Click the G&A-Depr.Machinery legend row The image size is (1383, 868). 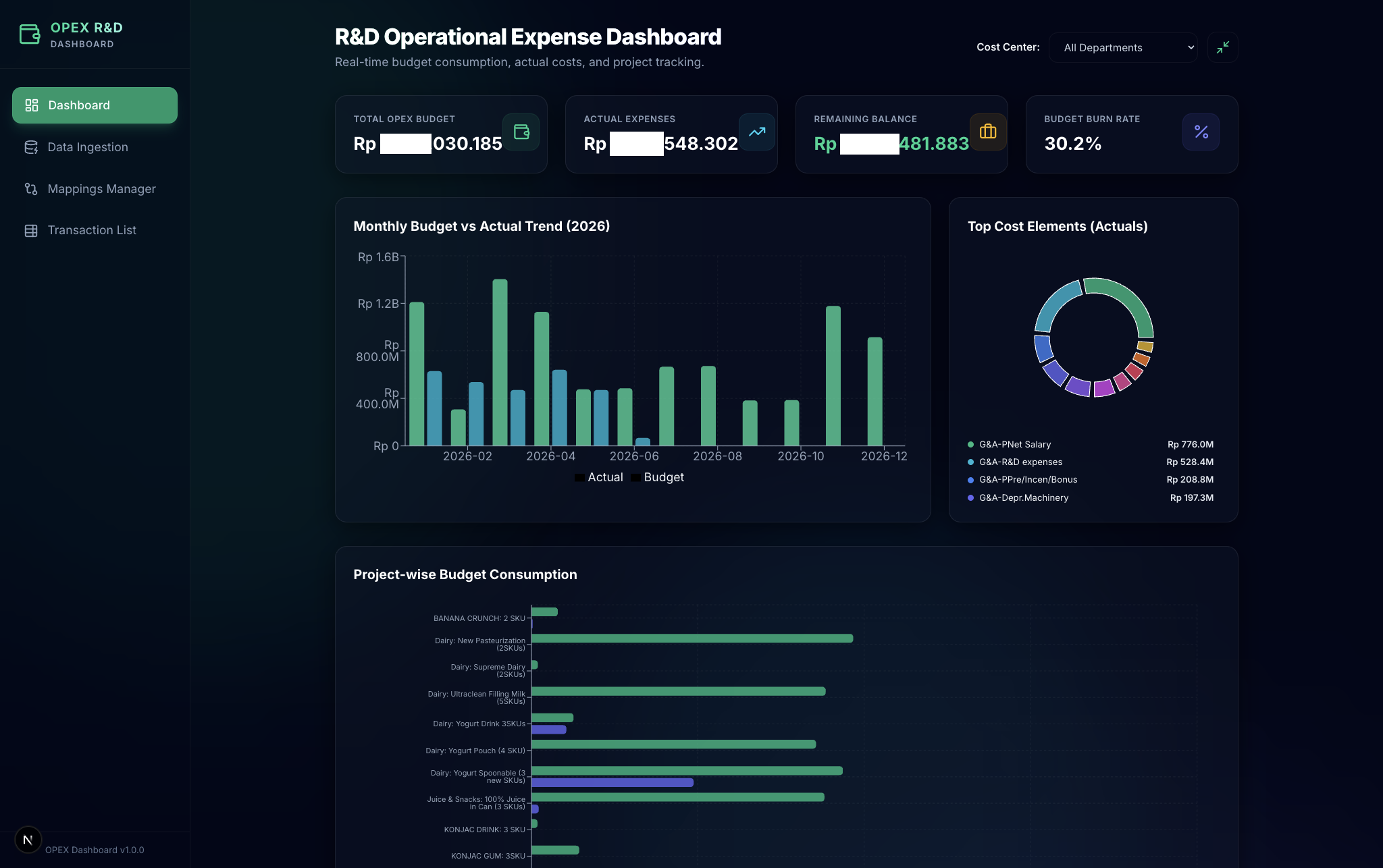pos(1091,497)
